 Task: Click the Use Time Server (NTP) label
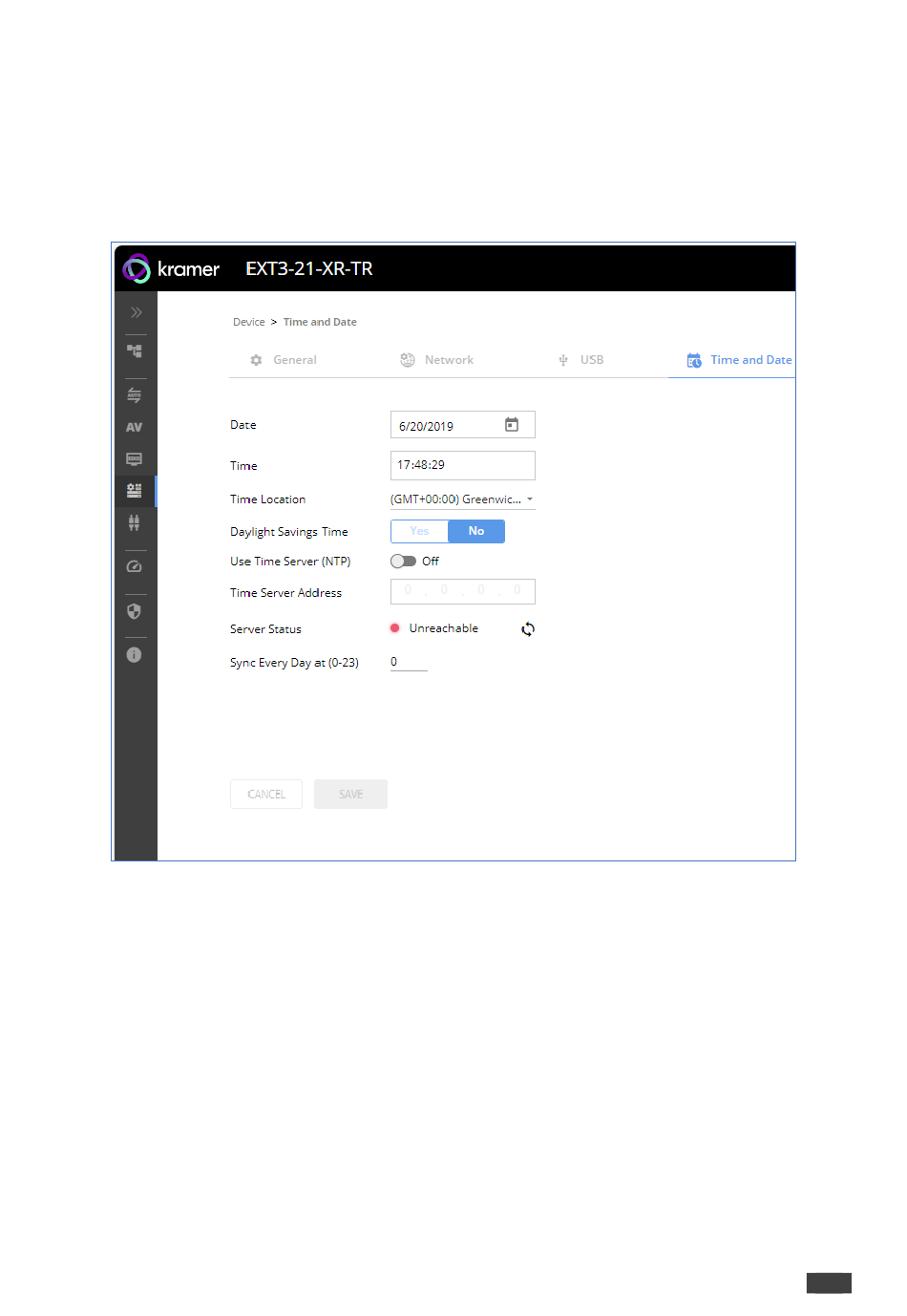(290, 562)
